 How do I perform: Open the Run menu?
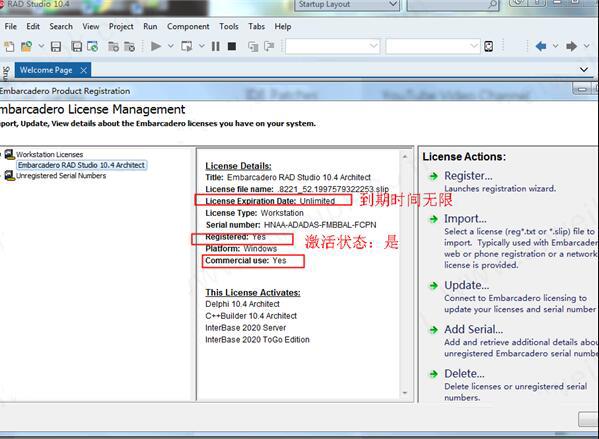[150, 26]
